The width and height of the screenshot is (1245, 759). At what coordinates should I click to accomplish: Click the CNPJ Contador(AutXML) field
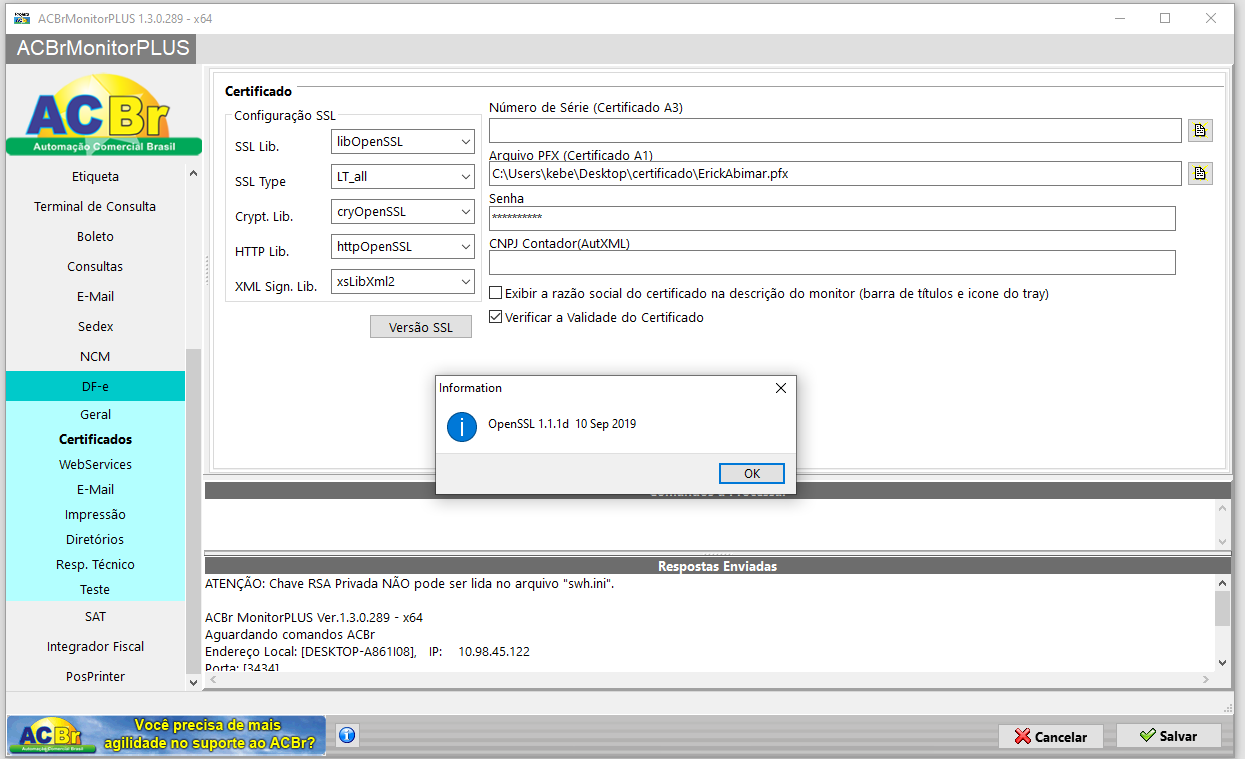[x=832, y=262]
